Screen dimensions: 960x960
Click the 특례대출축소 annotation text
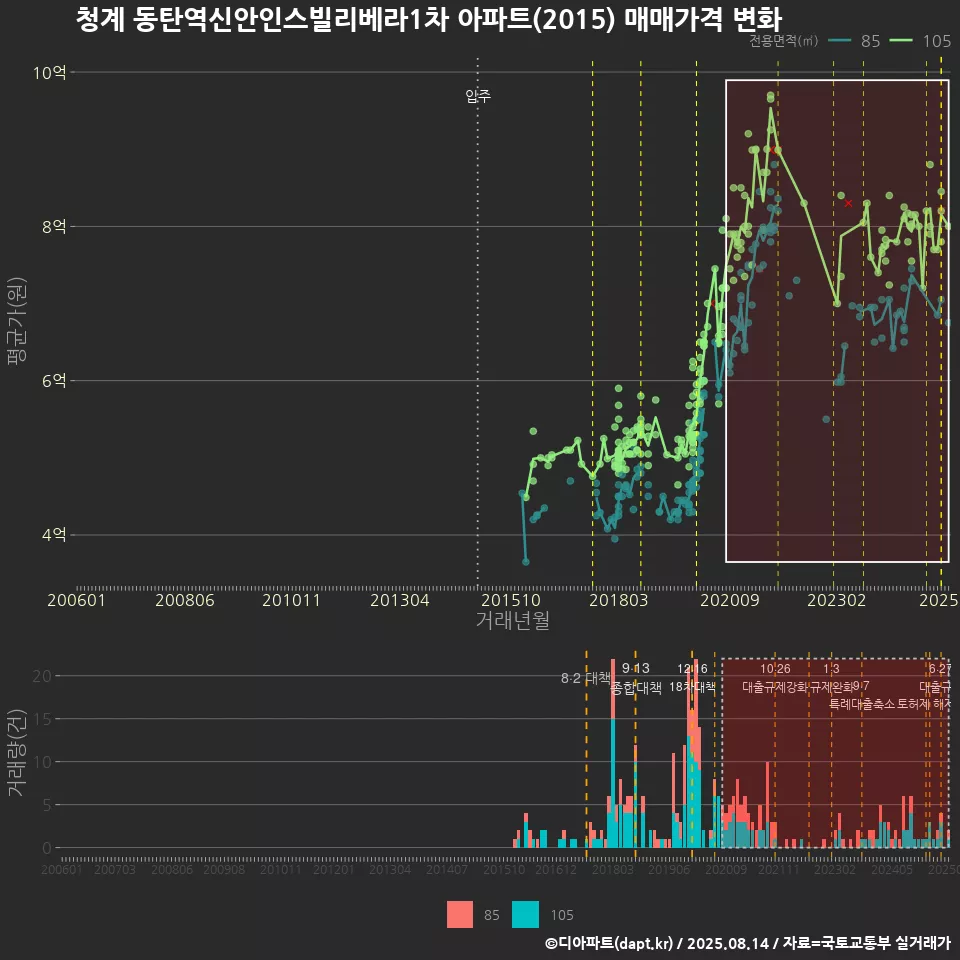pos(862,704)
